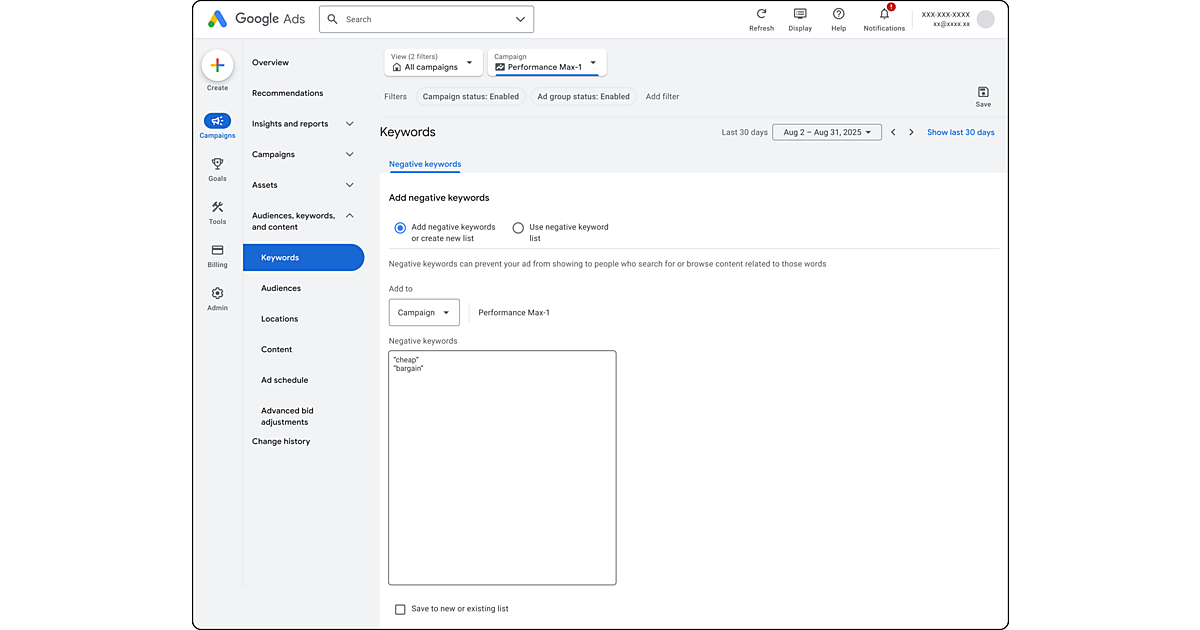Open the Help question mark icon

coord(838,14)
